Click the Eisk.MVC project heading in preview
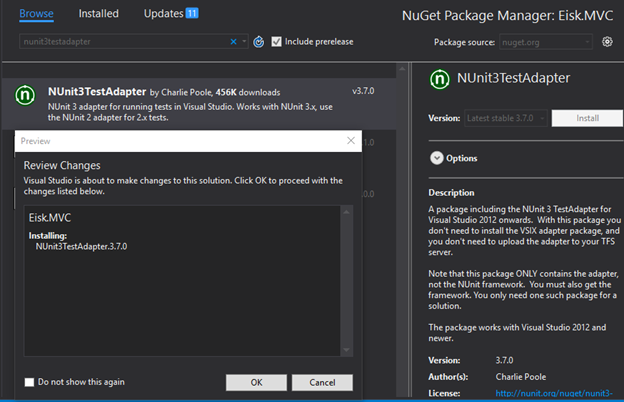The width and height of the screenshot is (624, 402). click(x=49, y=218)
